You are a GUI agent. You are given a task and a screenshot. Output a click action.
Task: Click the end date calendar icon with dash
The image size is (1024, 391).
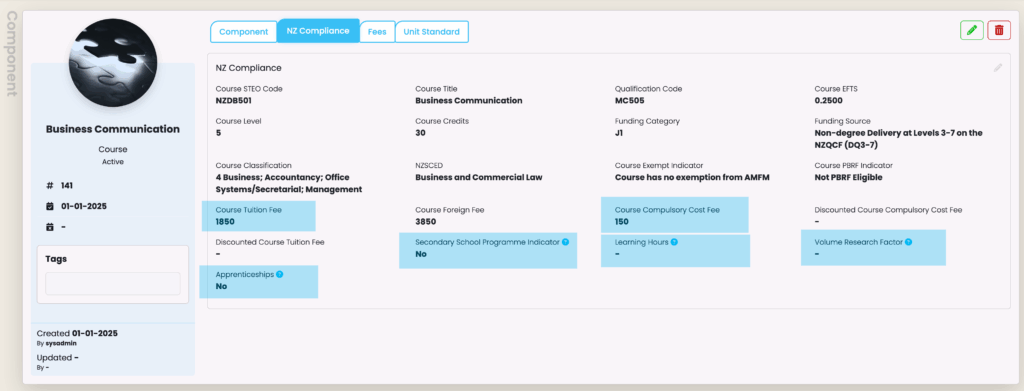pyautogui.click(x=50, y=227)
